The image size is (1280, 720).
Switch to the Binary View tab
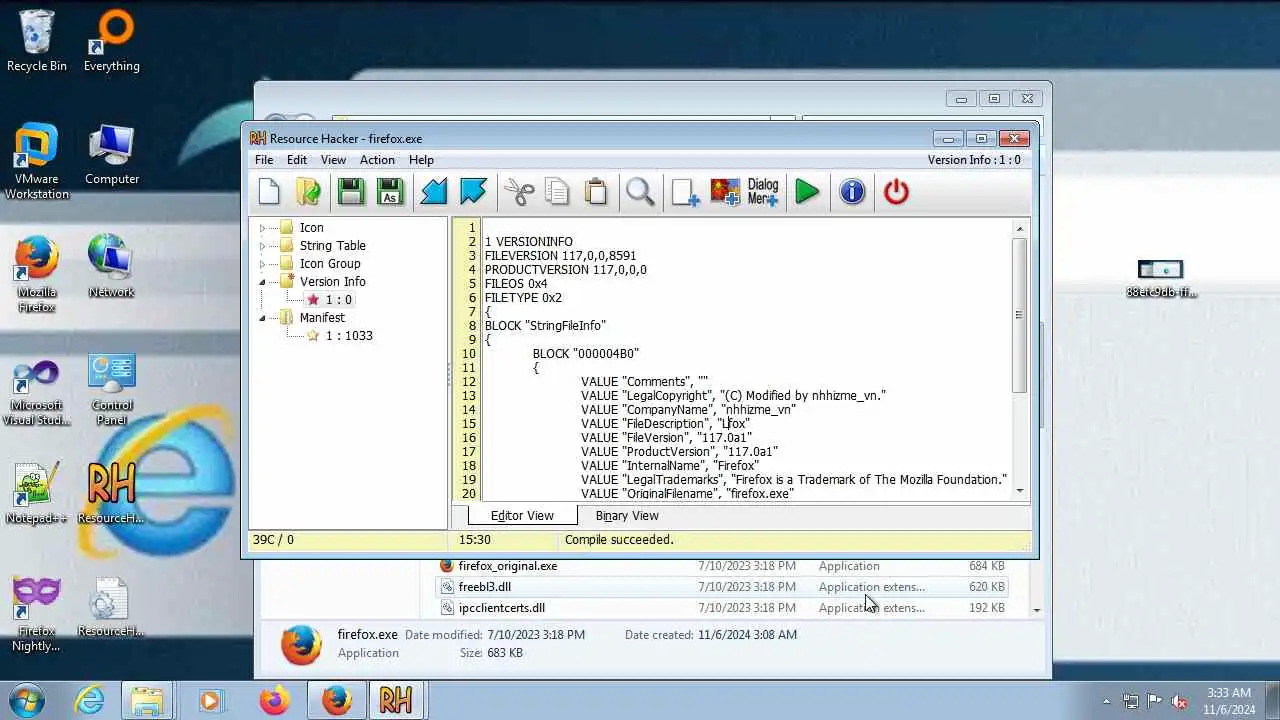pyautogui.click(x=627, y=516)
